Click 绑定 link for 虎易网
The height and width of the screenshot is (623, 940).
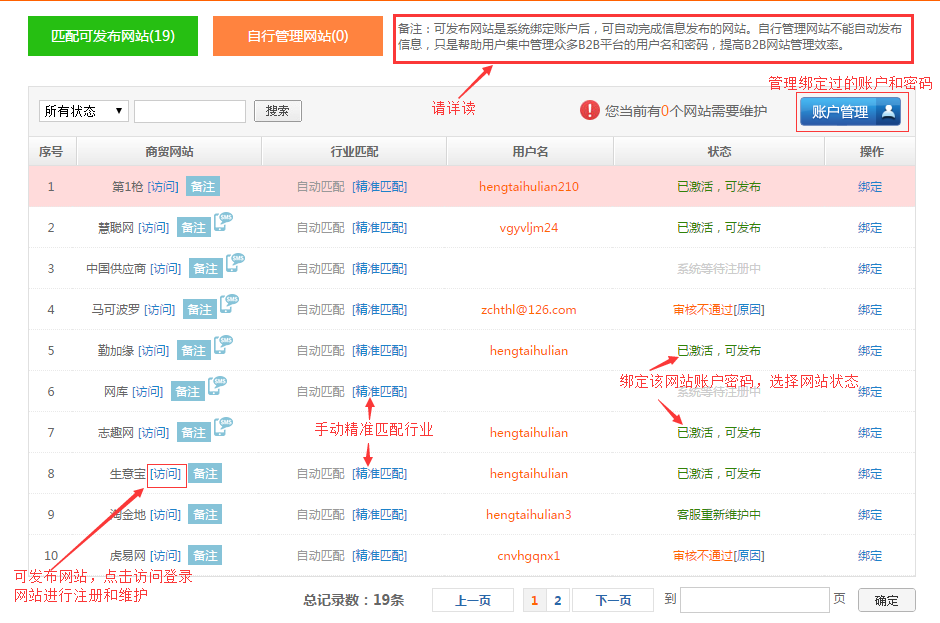tap(870, 556)
